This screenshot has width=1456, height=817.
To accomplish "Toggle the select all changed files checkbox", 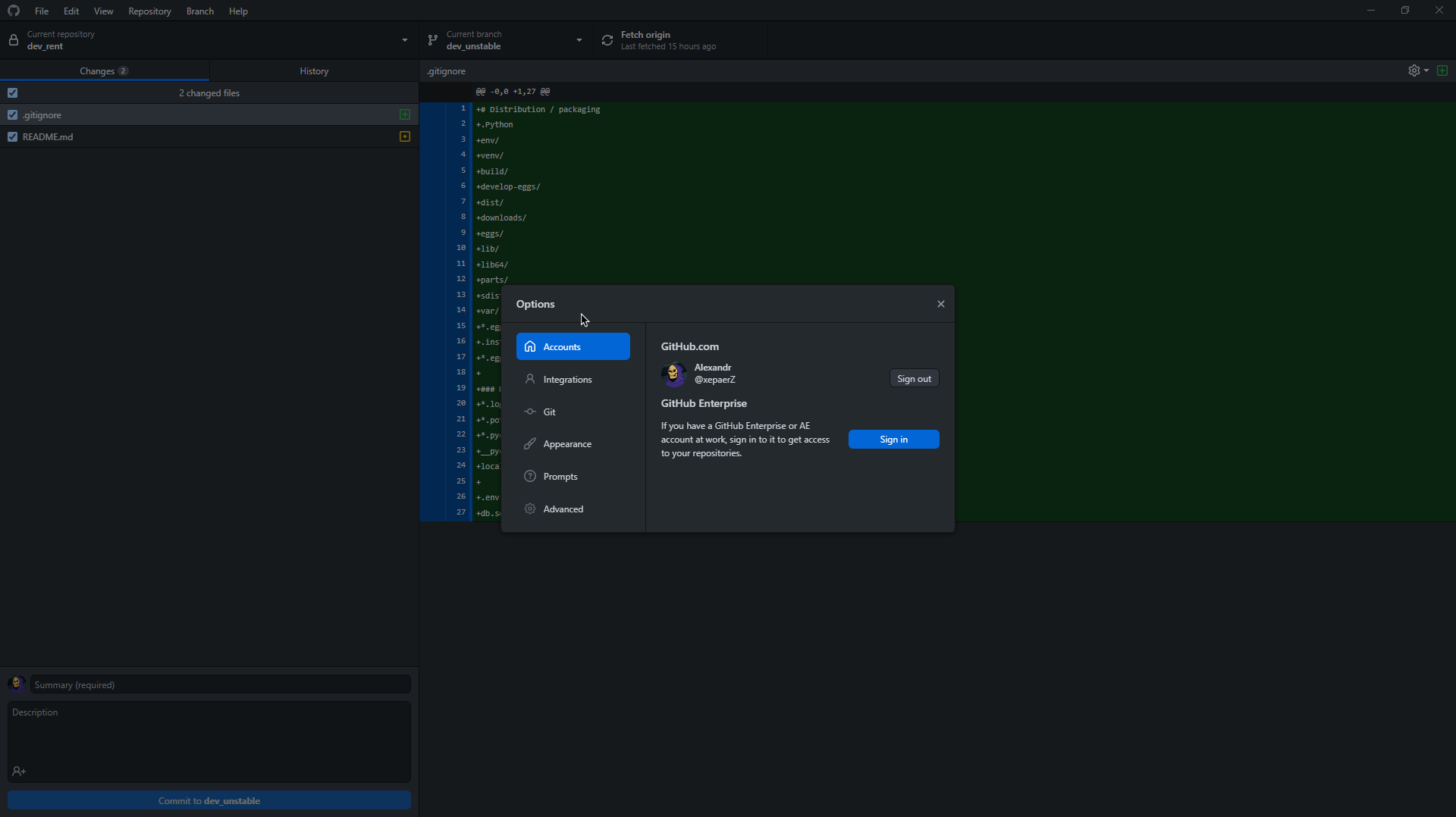I will pyautogui.click(x=12, y=92).
